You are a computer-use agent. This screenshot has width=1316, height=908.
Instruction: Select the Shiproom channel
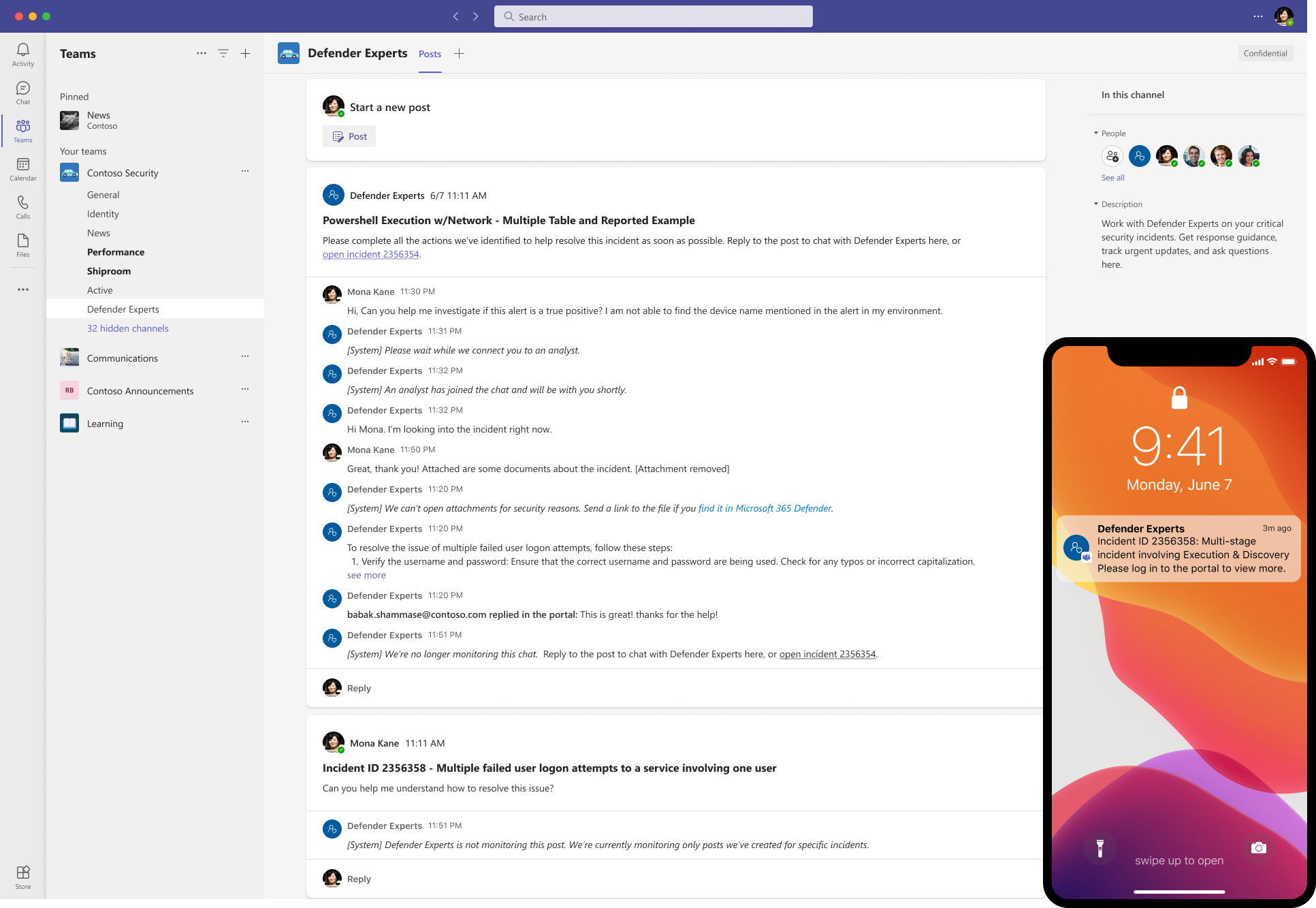click(109, 271)
